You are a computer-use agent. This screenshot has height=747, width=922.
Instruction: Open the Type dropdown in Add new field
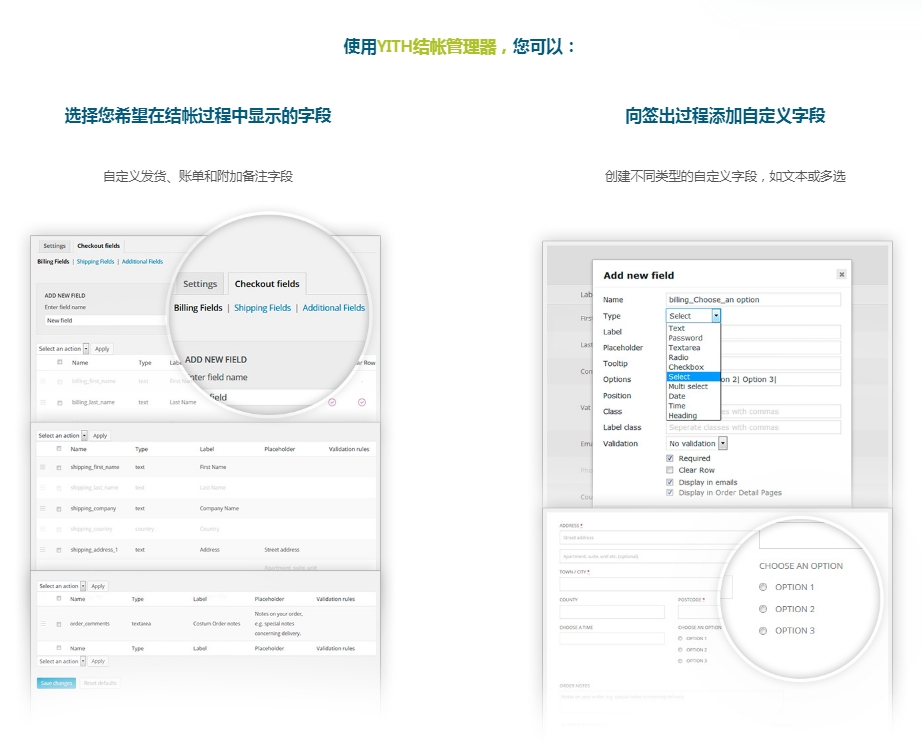693,316
